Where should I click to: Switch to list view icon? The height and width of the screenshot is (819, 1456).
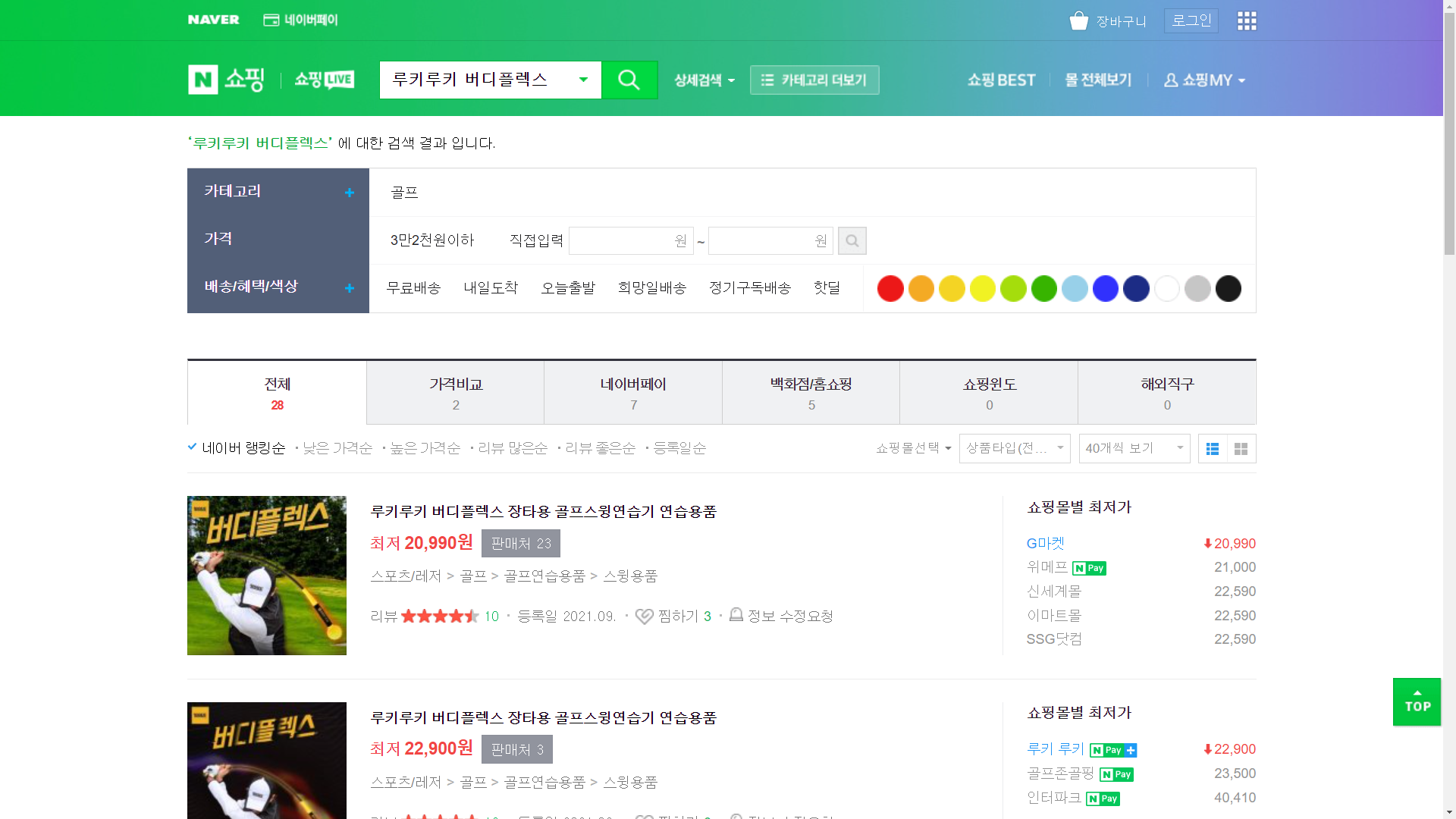(1213, 449)
